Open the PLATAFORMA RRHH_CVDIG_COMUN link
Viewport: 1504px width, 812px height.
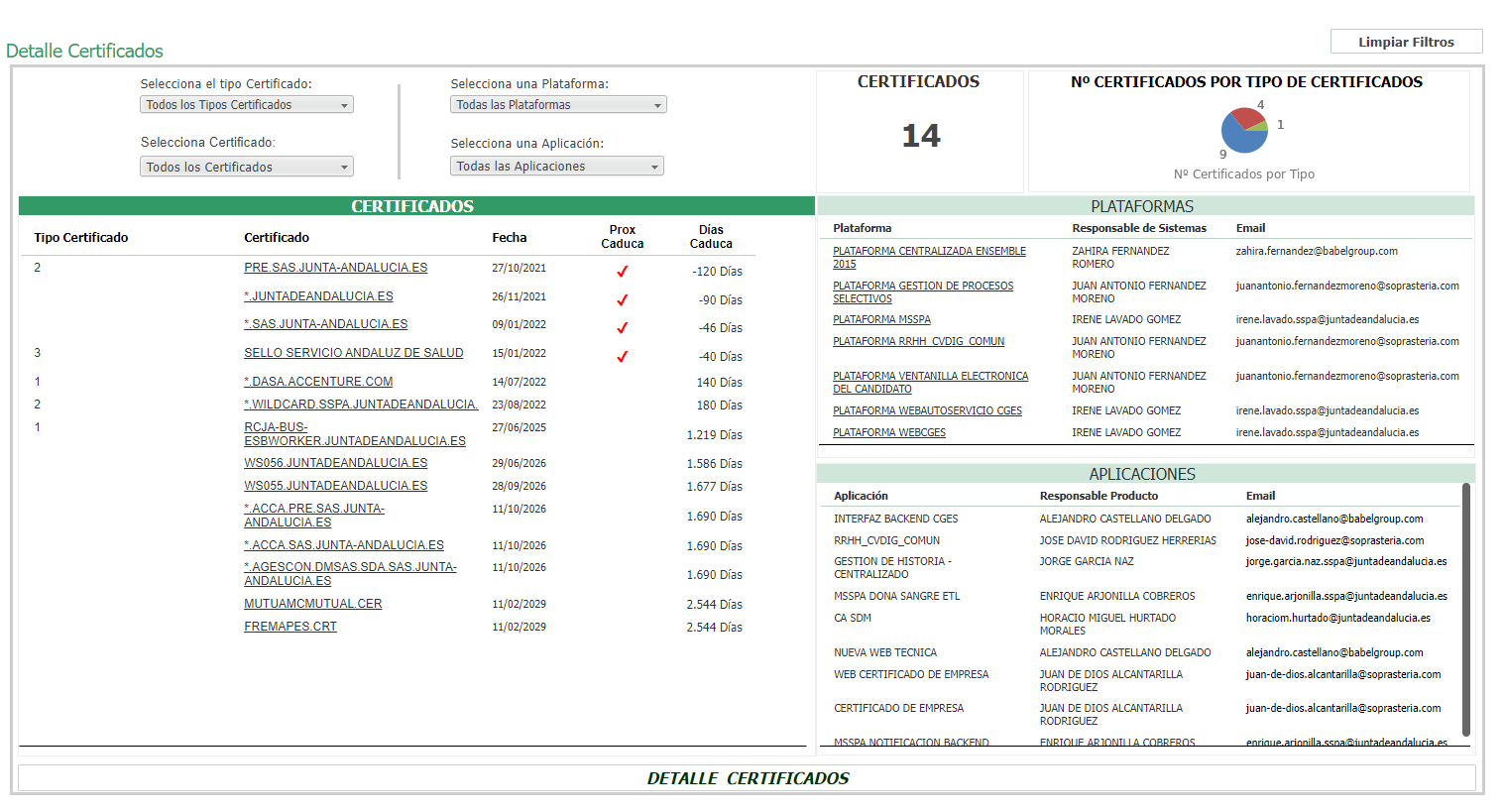point(919,342)
